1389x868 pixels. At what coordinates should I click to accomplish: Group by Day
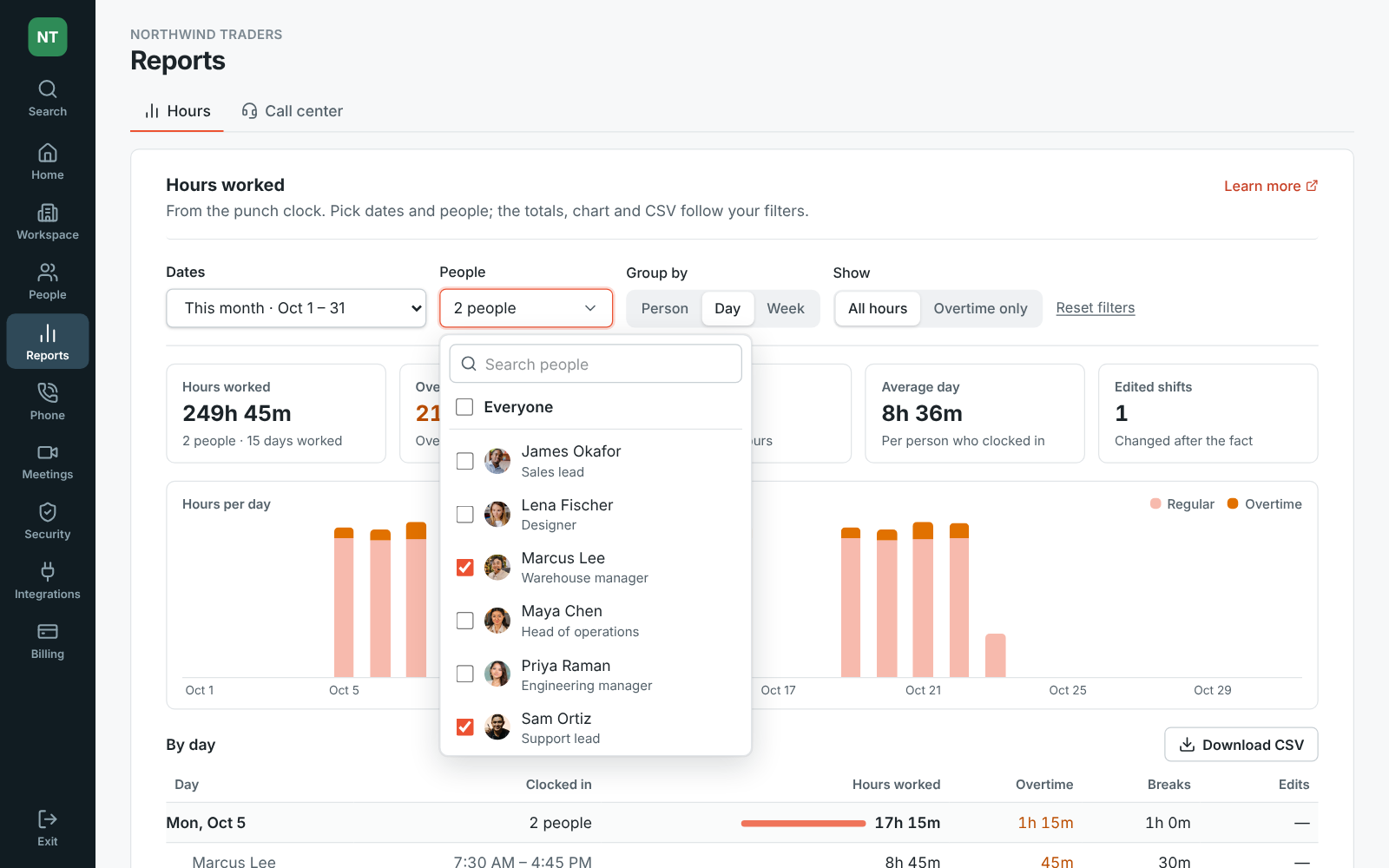coord(727,308)
